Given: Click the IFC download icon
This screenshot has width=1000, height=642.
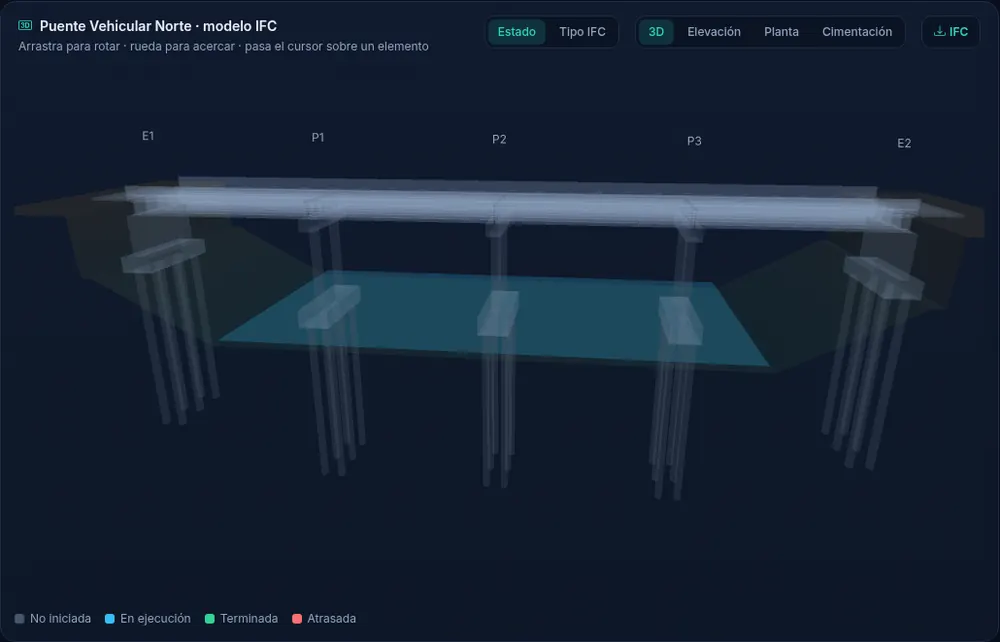Looking at the screenshot, I should tap(939, 31).
